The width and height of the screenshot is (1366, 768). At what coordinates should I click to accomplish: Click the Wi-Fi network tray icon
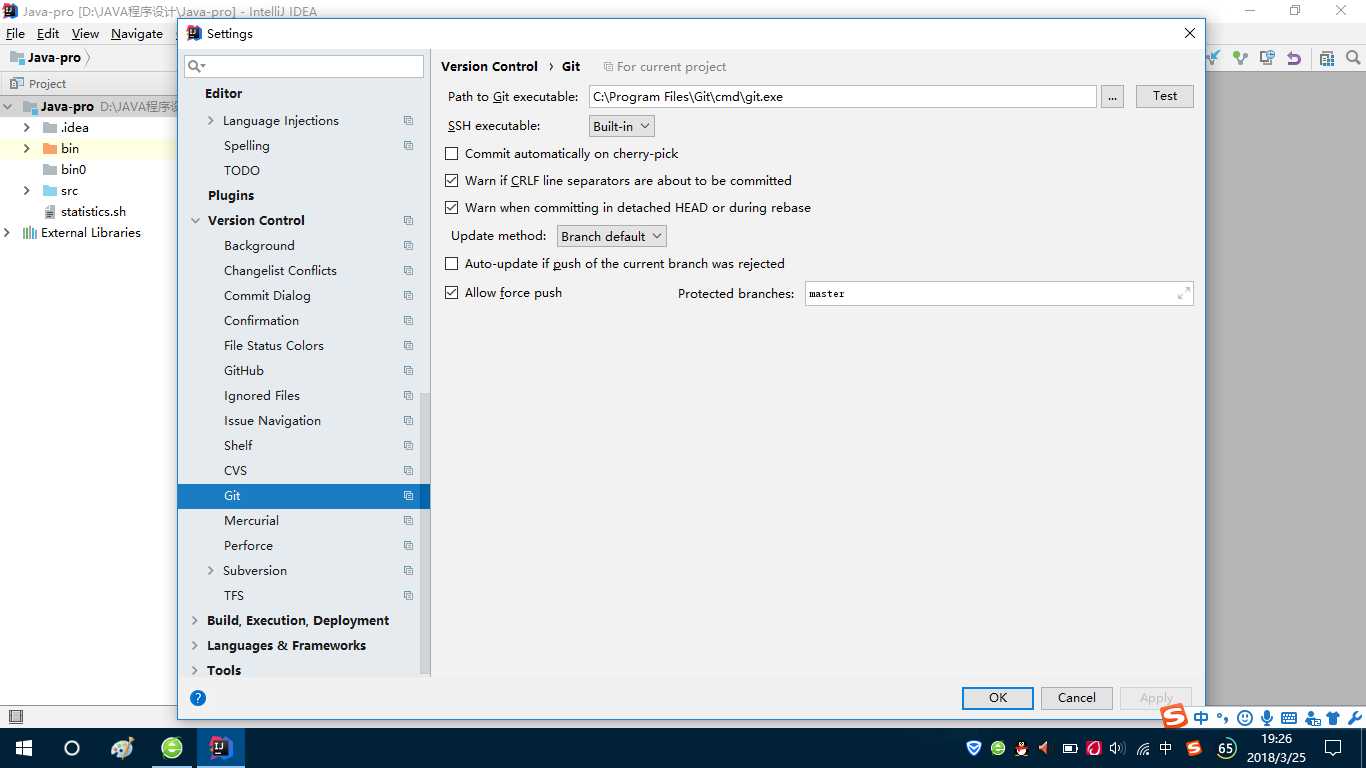pyautogui.click(x=1142, y=748)
